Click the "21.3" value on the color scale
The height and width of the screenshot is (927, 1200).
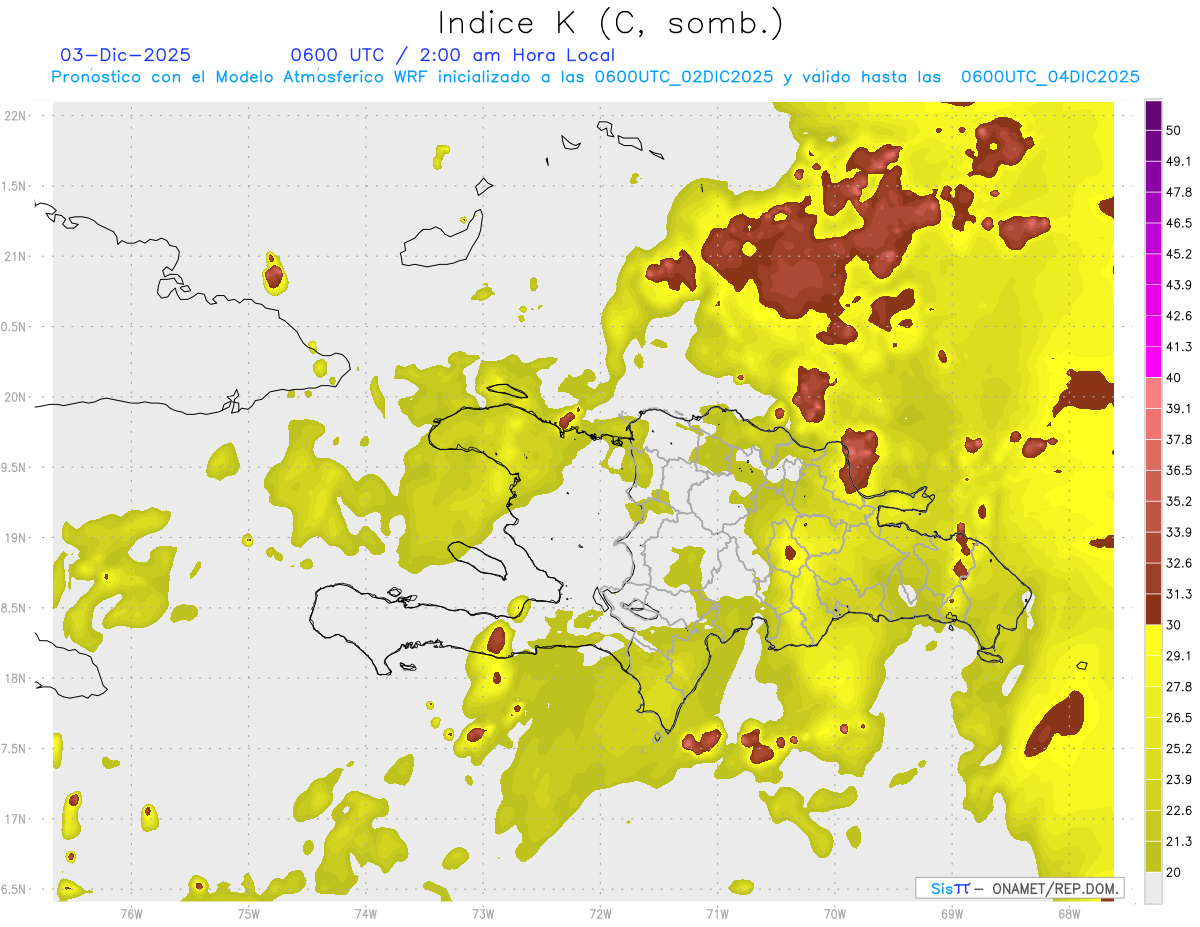pos(1179,842)
